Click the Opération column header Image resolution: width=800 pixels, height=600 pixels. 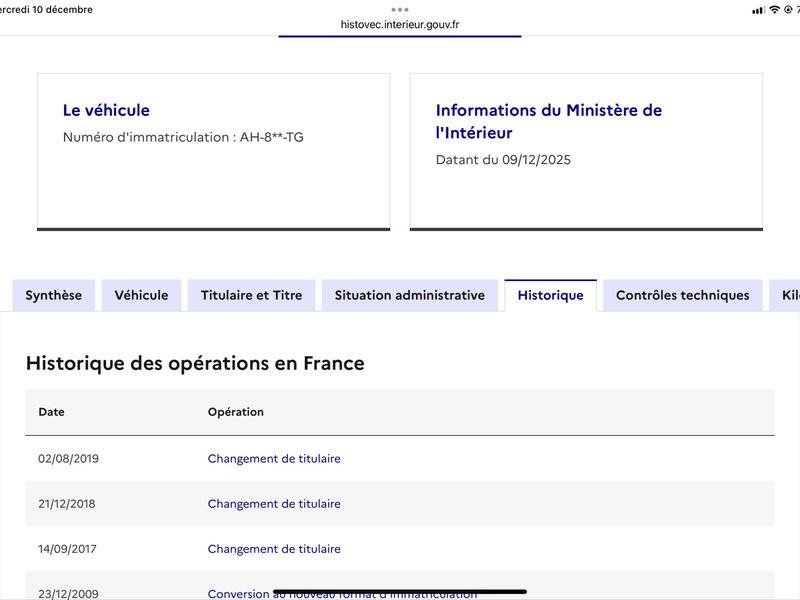236,412
